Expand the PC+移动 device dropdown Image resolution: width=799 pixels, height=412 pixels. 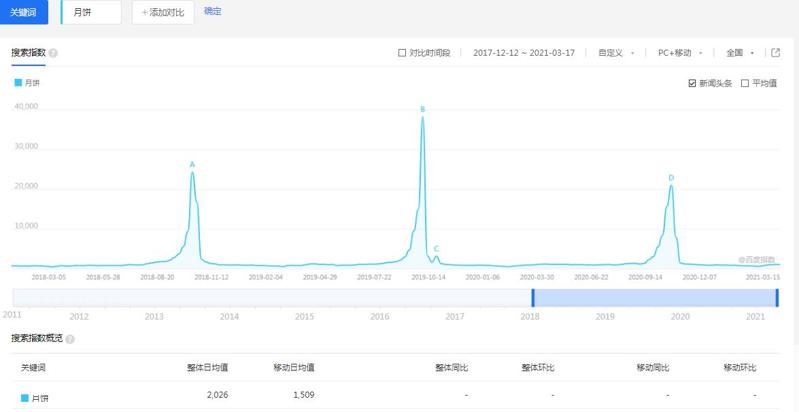pos(680,53)
